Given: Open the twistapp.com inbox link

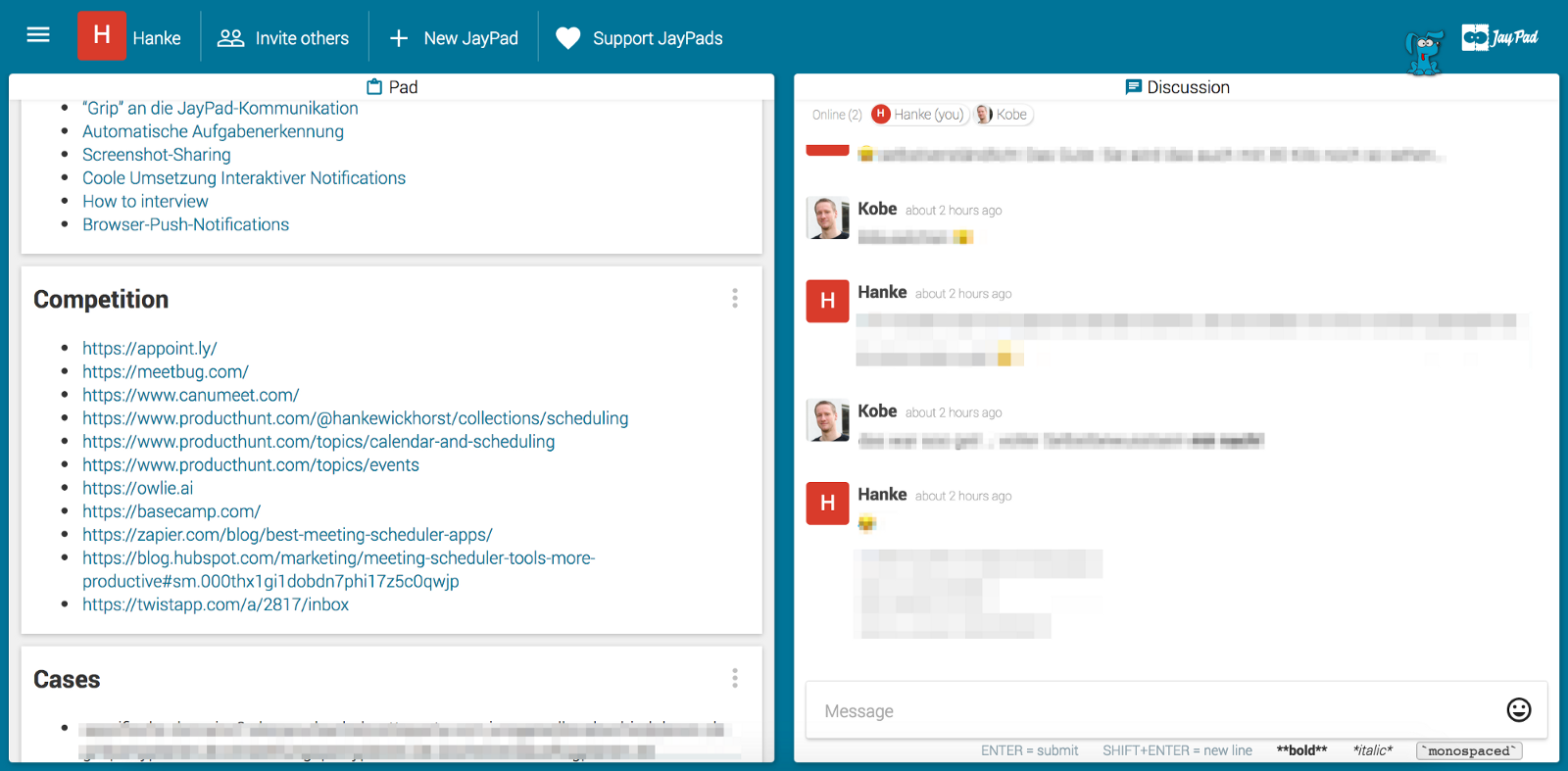Looking at the screenshot, I should click(x=216, y=605).
